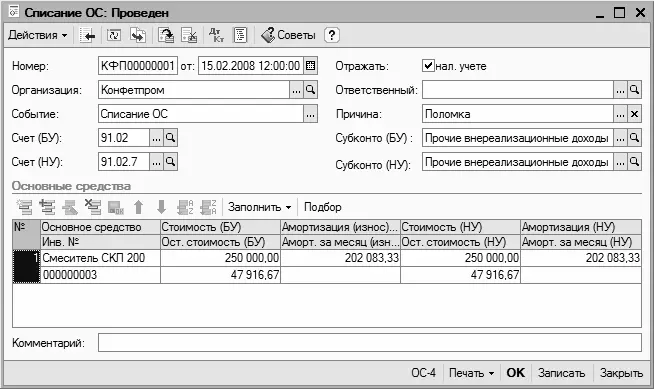The height and width of the screenshot is (389, 654).
Task: Open the Советы toolbar item
Action: 288,35
